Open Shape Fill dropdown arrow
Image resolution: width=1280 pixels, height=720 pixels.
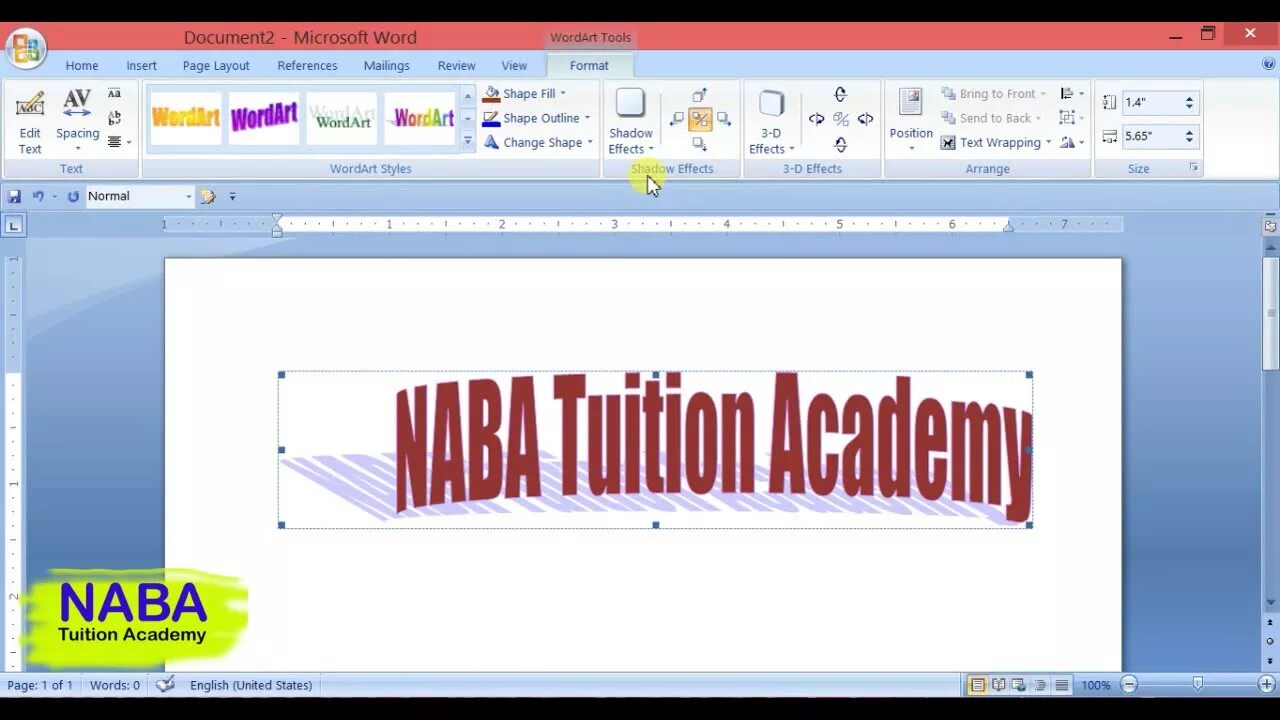click(563, 94)
